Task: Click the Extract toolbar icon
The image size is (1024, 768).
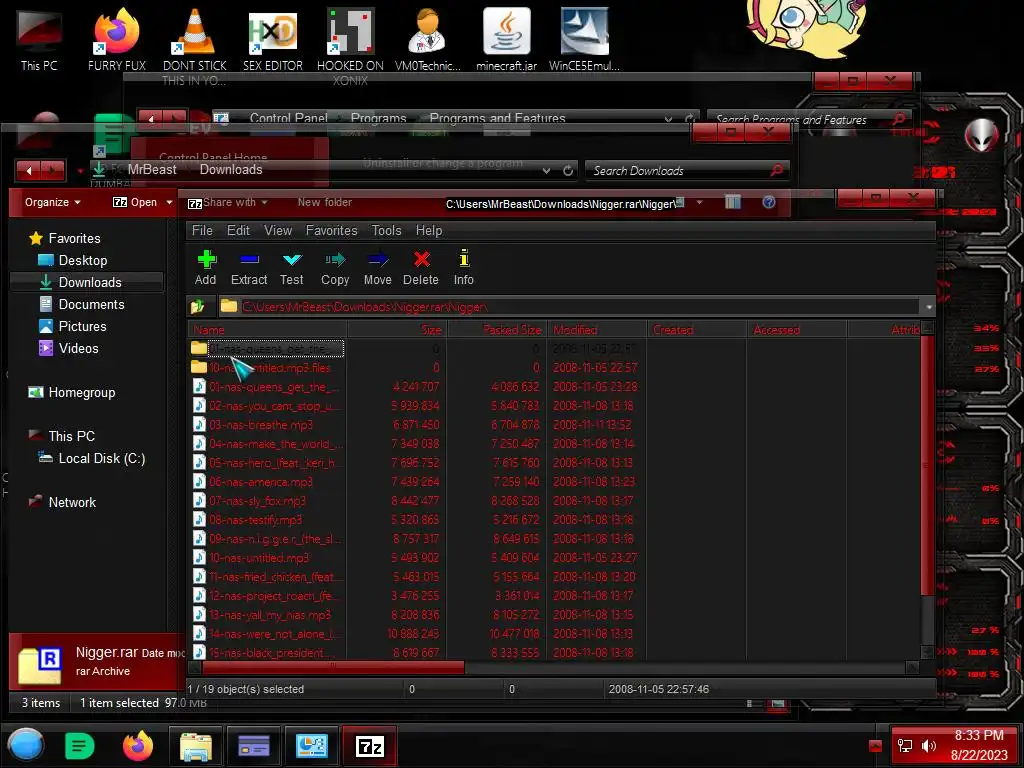Action: point(249,268)
